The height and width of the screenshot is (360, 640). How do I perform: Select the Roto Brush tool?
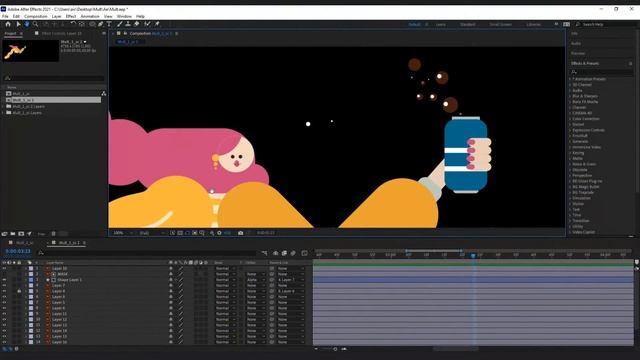coord(147,24)
